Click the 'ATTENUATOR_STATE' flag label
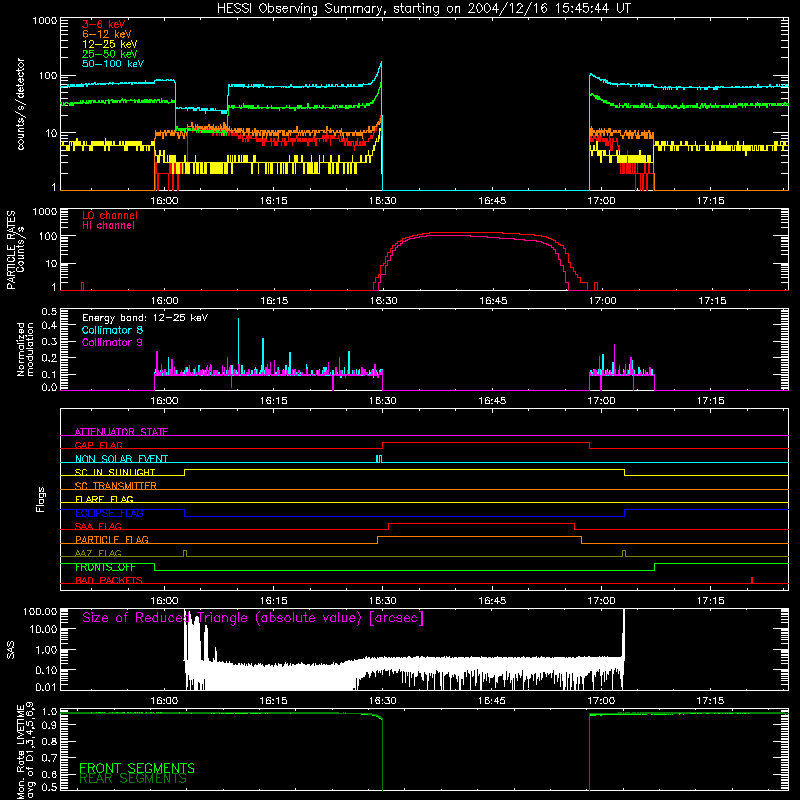 (121, 432)
